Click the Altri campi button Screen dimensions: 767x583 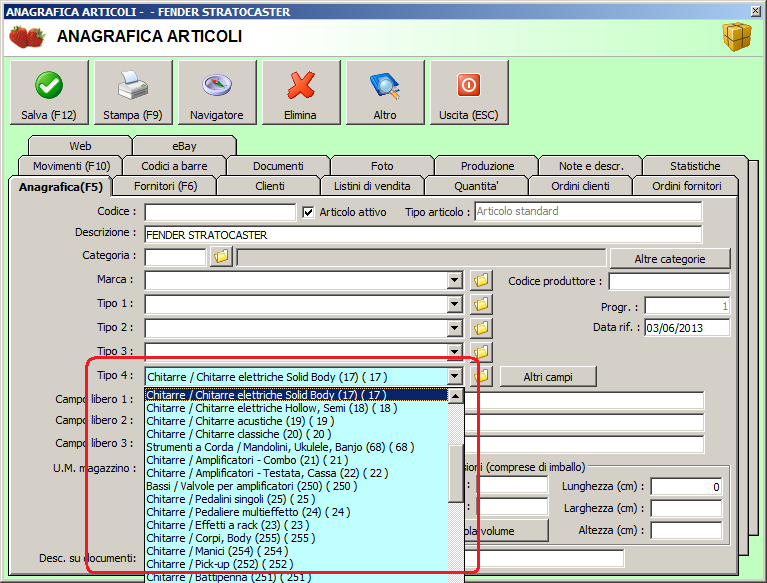click(x=548, y=377)
